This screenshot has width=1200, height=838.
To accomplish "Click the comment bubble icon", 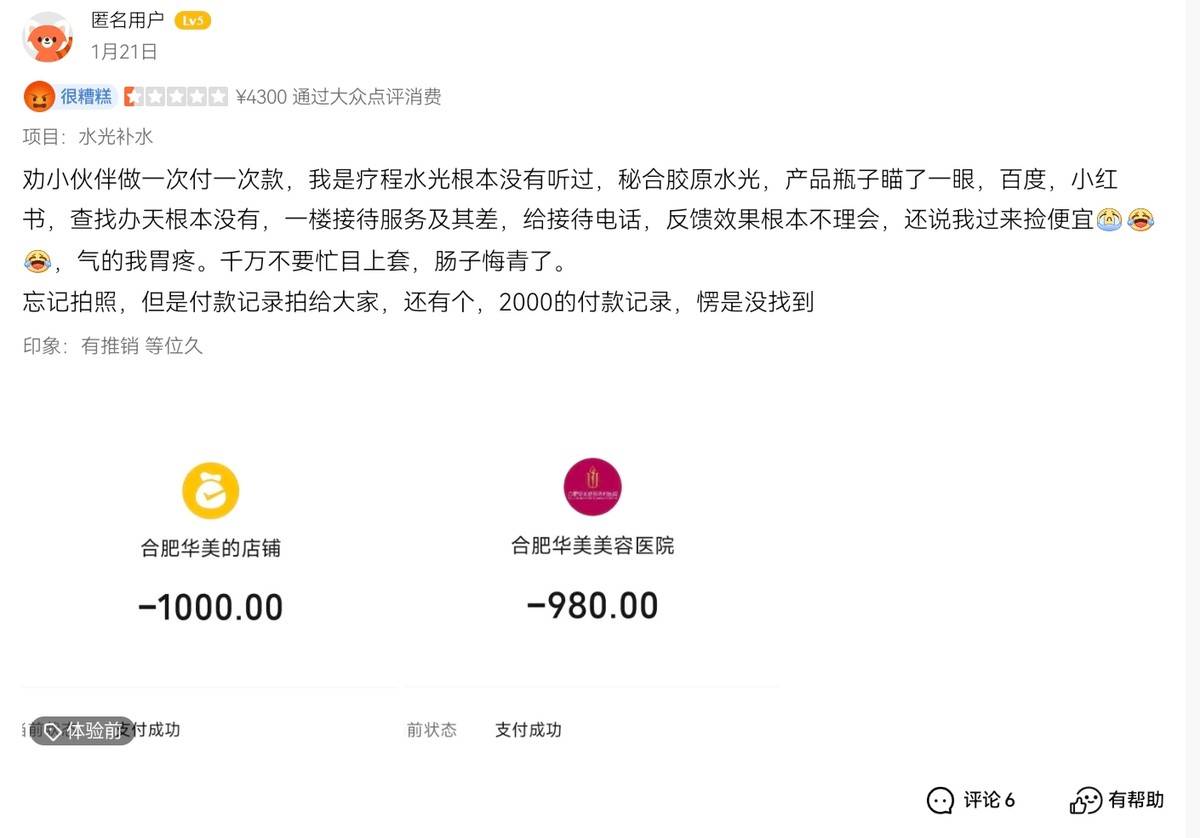I will point(940,800).
